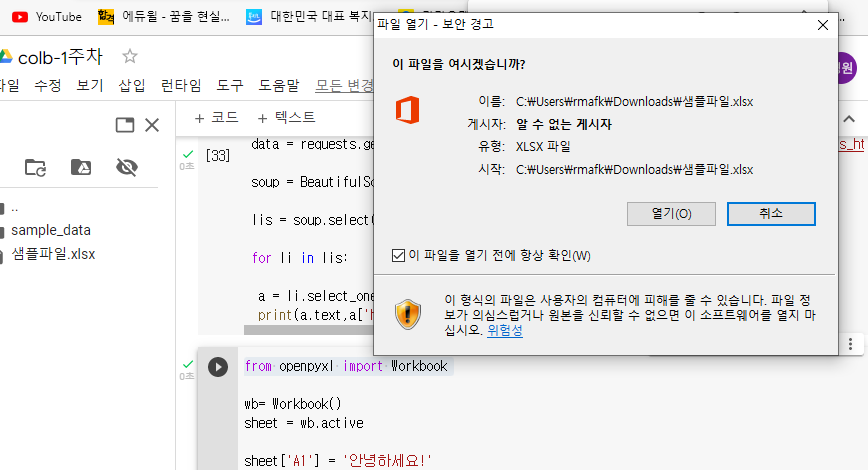The height and width of the screenshot is (470, 868).
Task: Open the 대한민국 대표 복지 bookmark
Action: 309,17
